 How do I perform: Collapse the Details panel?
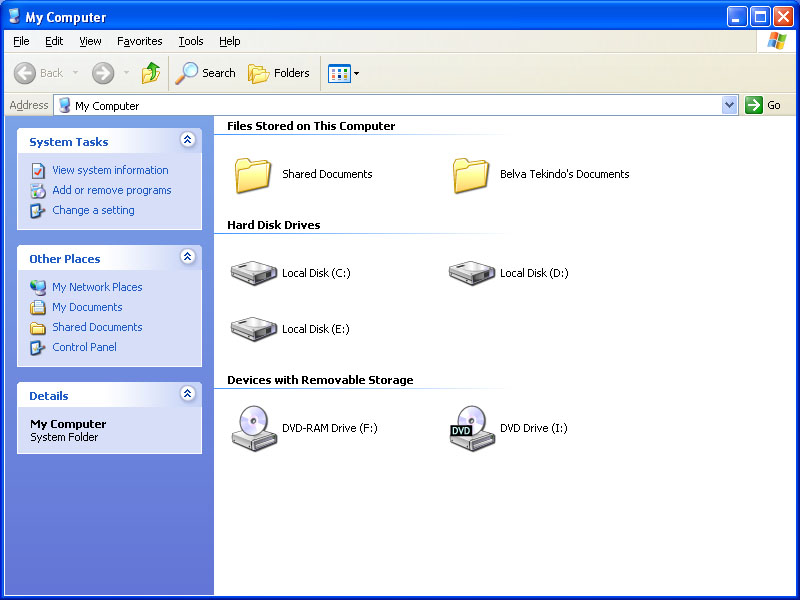coord(188,393)
